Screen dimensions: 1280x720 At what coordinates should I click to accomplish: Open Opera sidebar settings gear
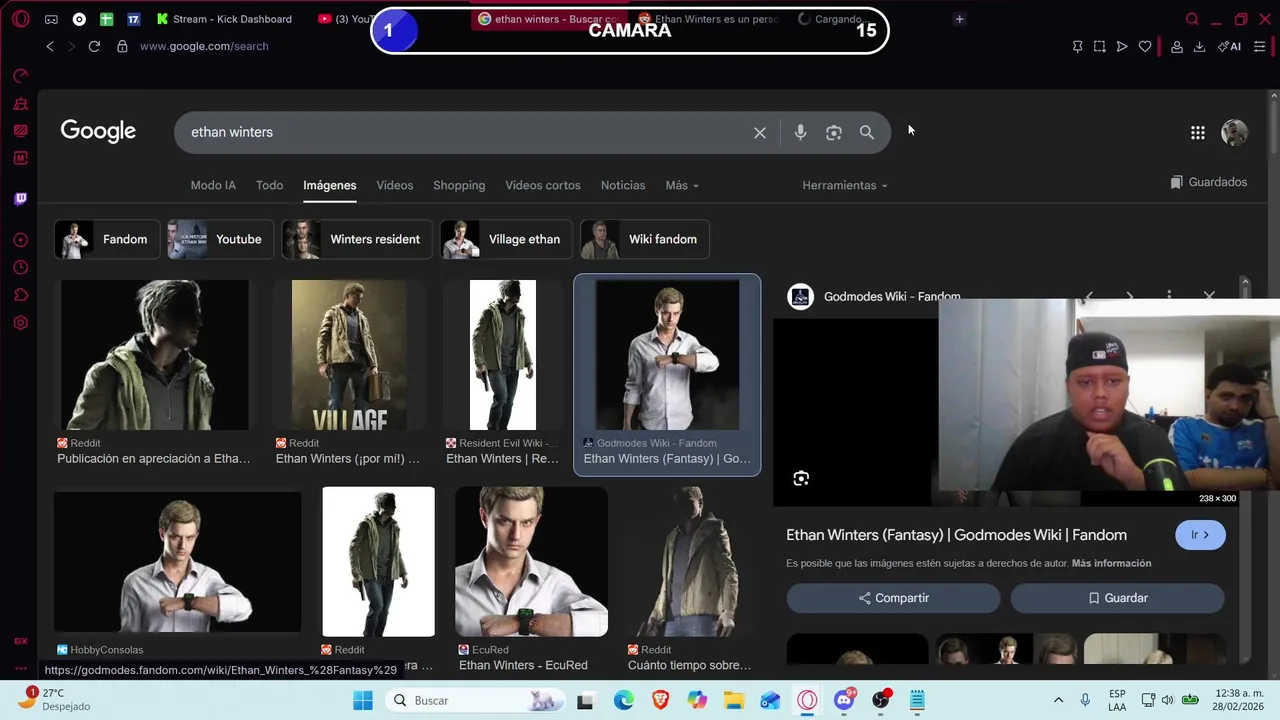[x=21, y=323]
